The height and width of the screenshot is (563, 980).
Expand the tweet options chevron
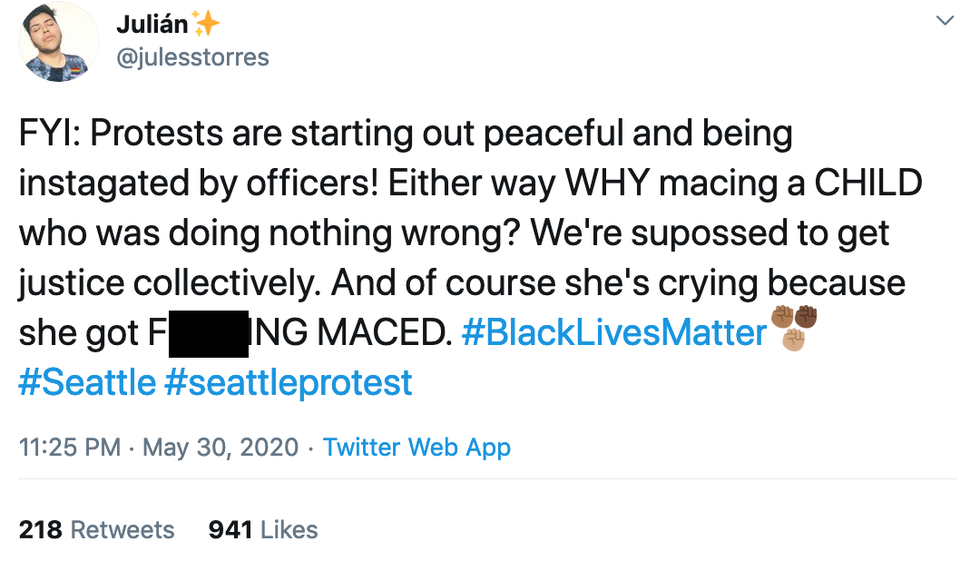[943, 21]
